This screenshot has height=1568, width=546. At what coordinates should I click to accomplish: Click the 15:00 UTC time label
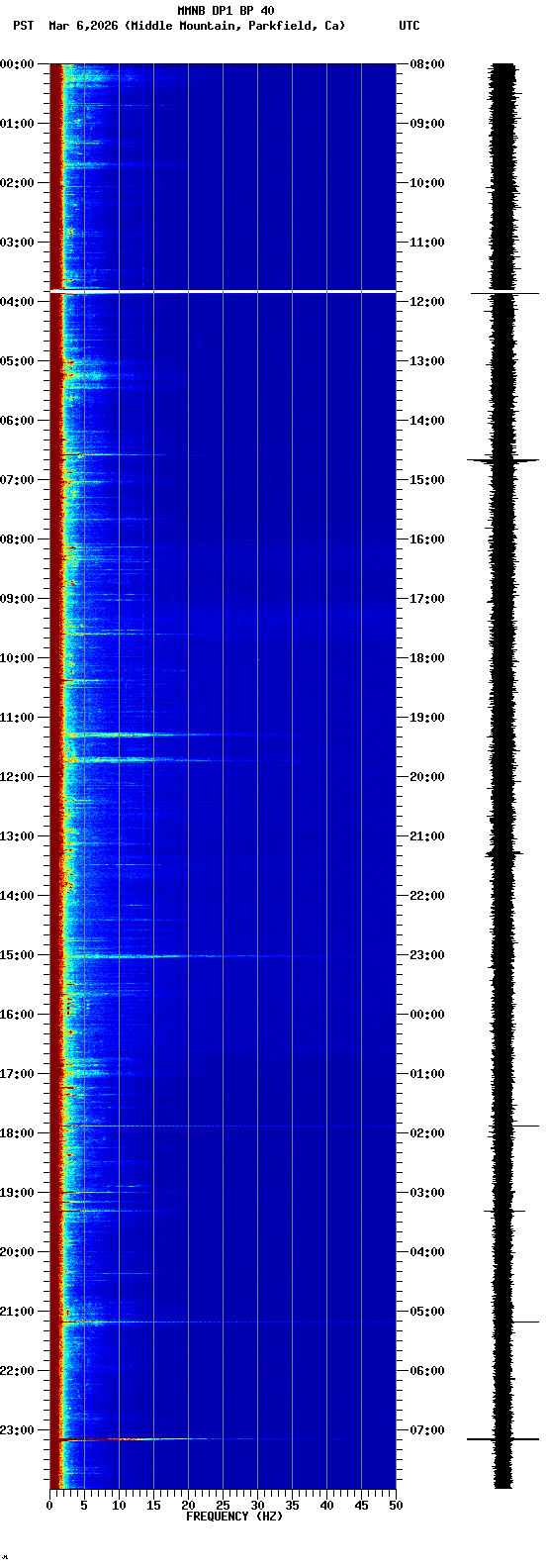(426, 480)
